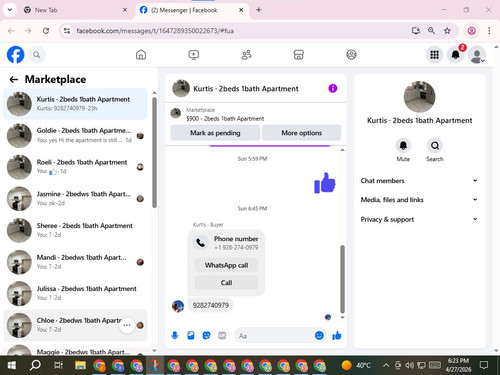Search within conversation using magnifier icon

(435, 146)
